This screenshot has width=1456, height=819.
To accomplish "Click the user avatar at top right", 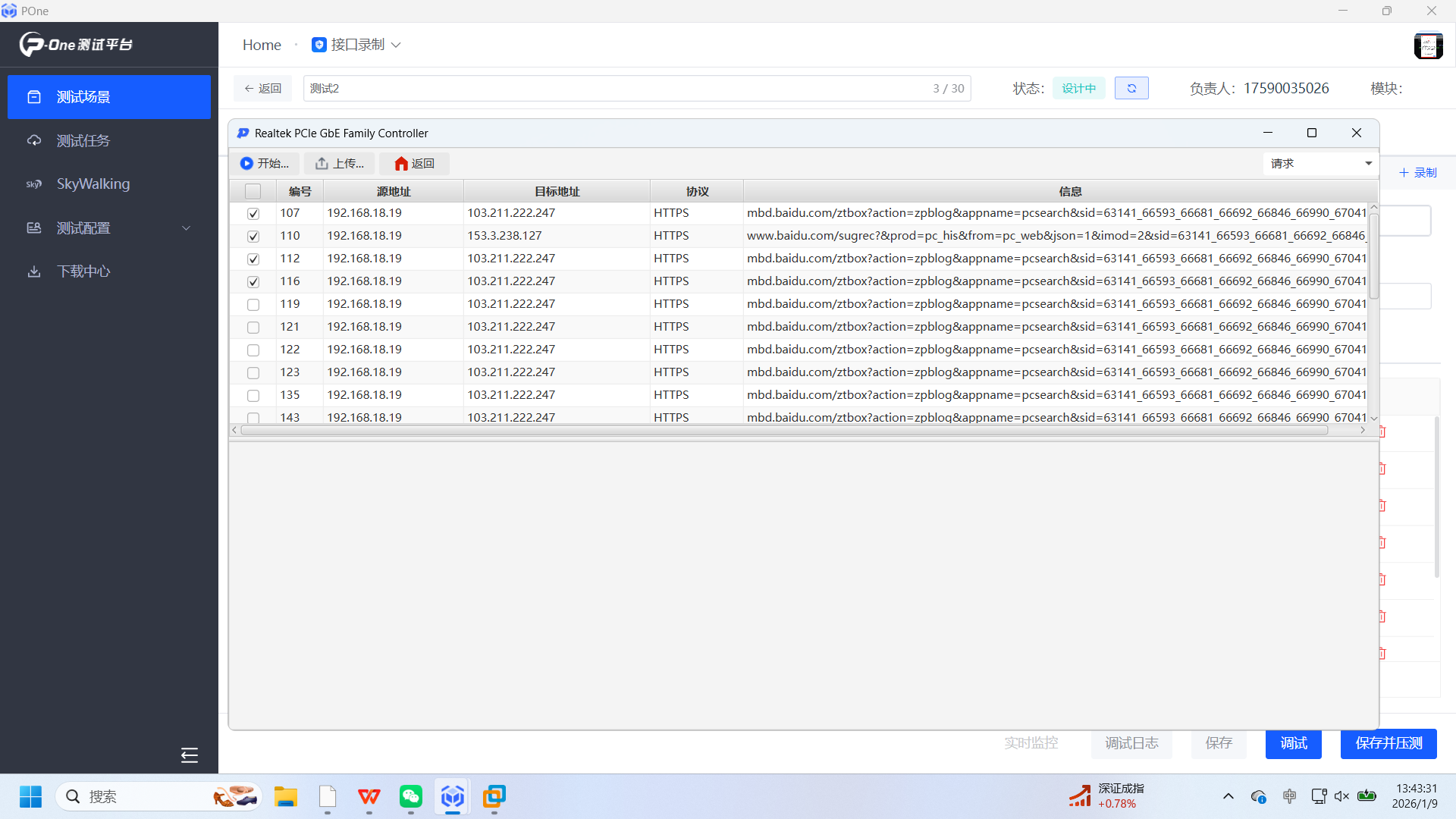I will click(1428, 45).
